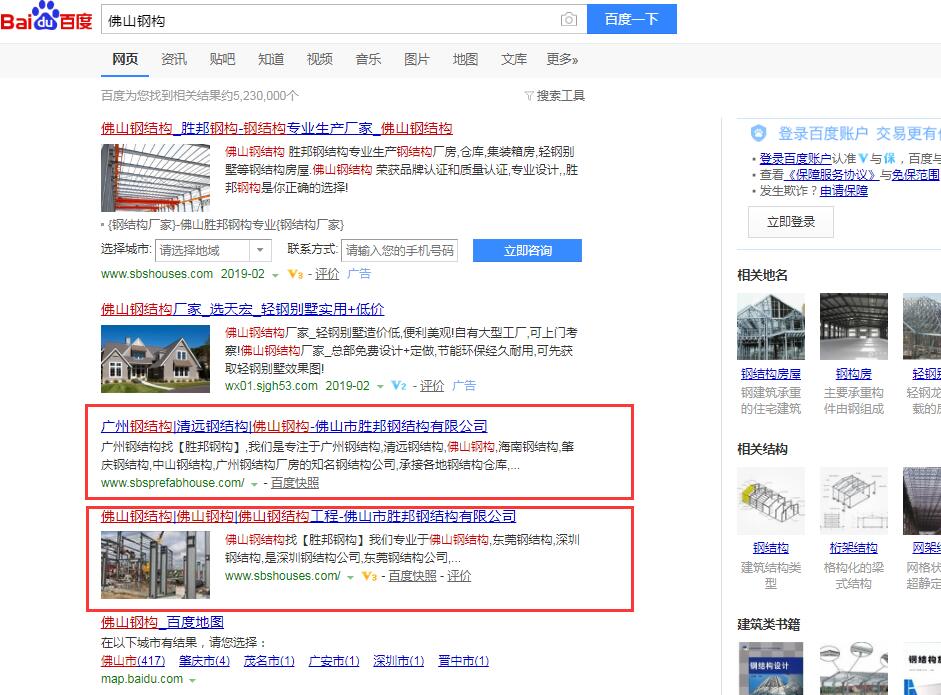Click the 立即登录 button
Viewport: 941px width, 695px height.
tap(791, 222)
